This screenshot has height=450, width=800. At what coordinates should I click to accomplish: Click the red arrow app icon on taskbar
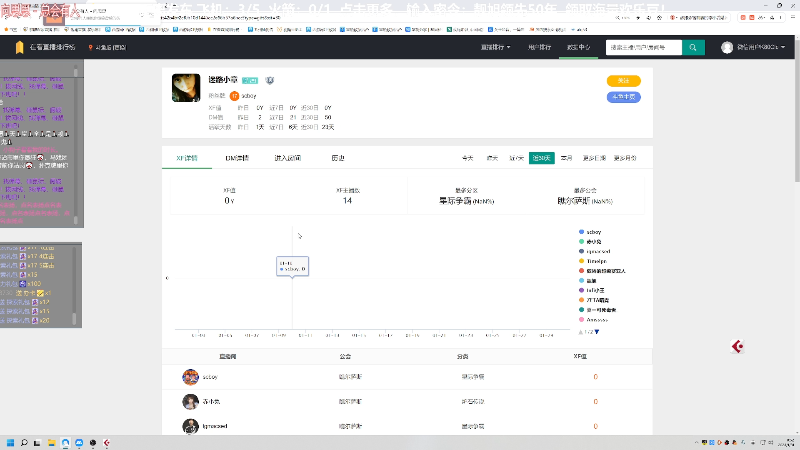[106, 443]
